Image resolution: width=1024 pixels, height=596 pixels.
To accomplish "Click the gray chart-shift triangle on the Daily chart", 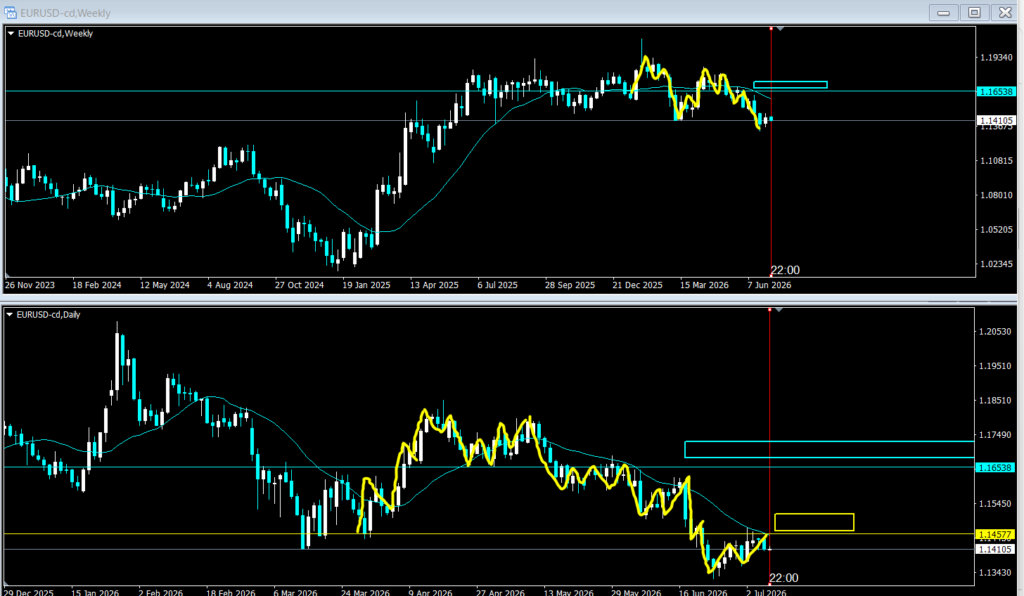I will tap(778, 310).
